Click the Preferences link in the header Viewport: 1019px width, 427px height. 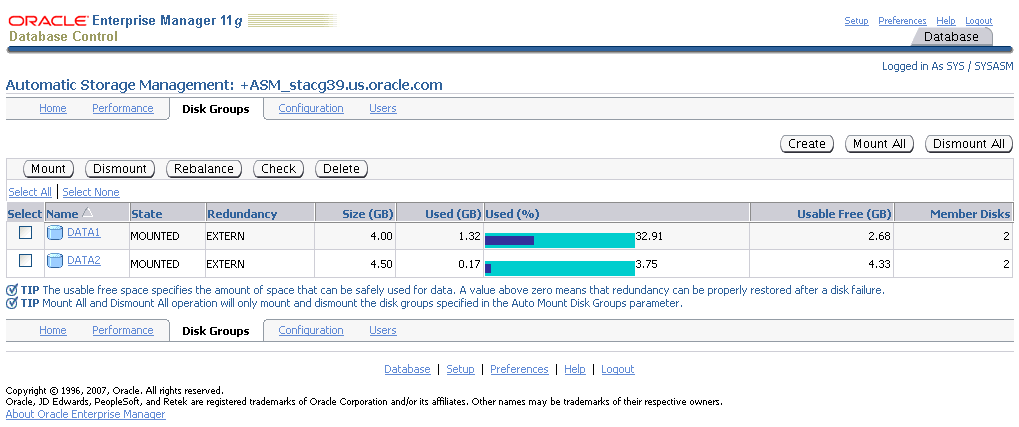pyautogui.click(x=902, y=21)
